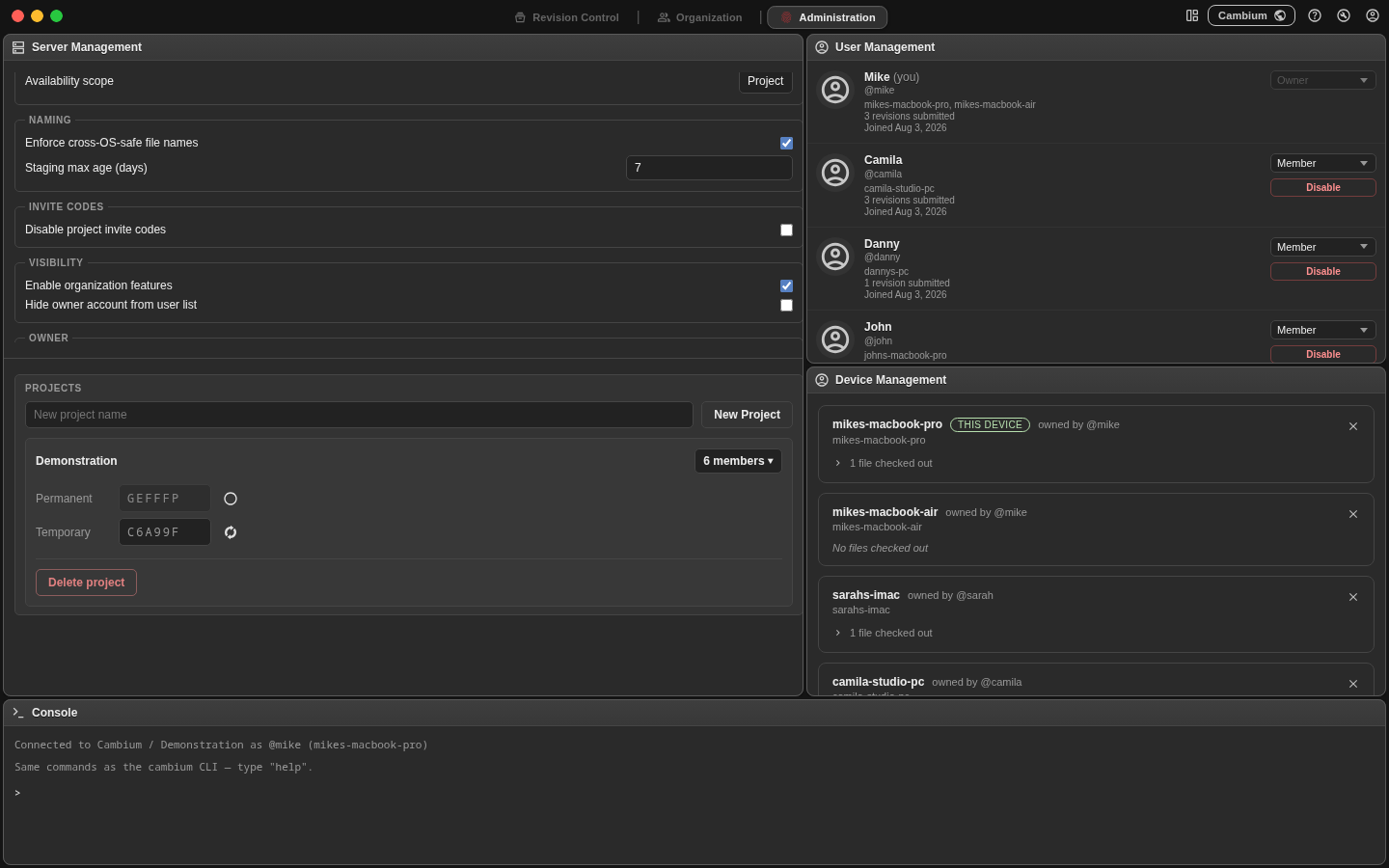Toggle Disable project invite codes checkbox
This screenshot has width=1389, height=868.
pos(786,230)
